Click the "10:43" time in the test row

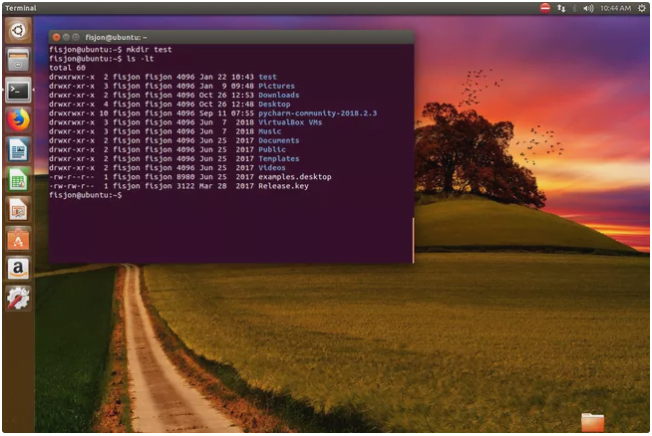click(242, 77)
